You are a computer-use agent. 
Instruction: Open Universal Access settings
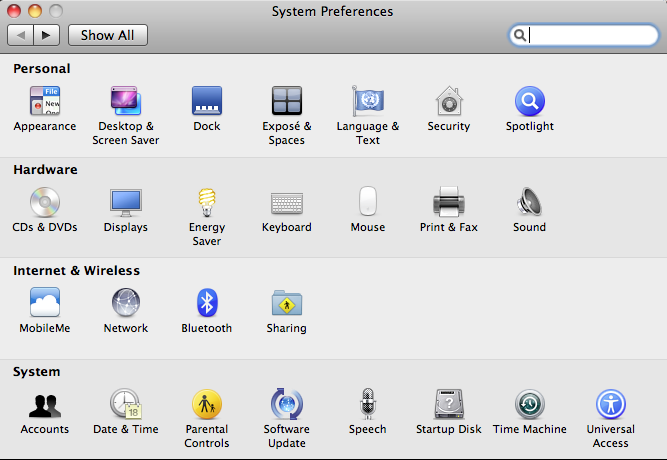click(610, 405)
